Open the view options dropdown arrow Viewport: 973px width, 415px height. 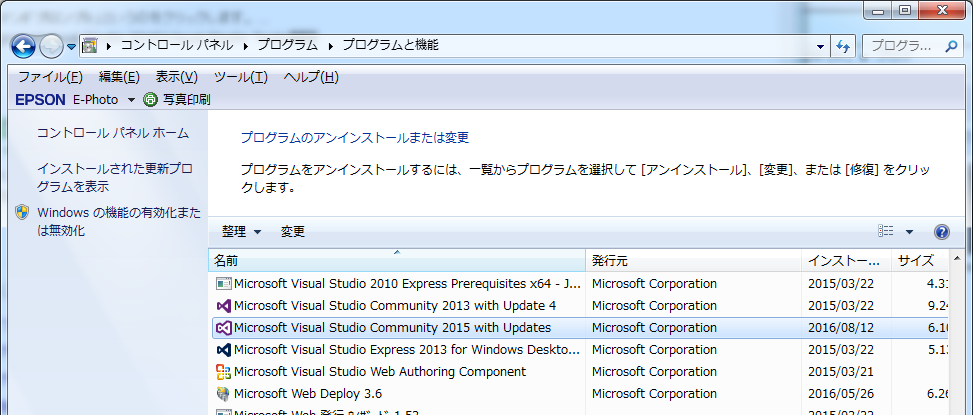pos(909,232)
